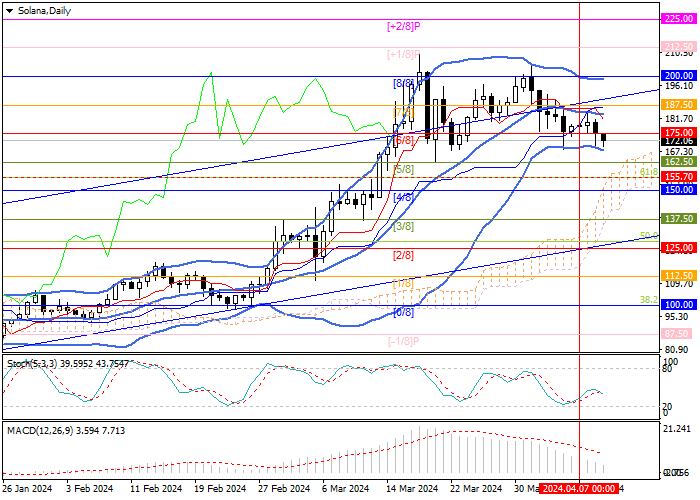Select the 175.00 red price label

tap(679, 133)
